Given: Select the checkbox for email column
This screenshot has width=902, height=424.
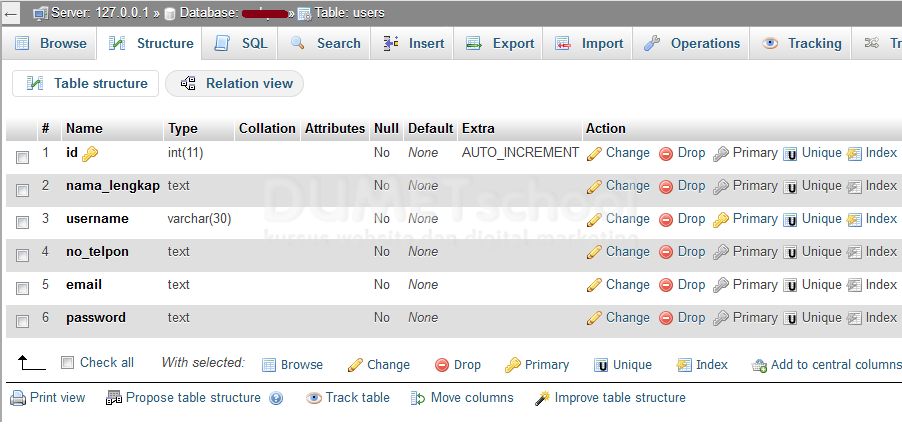Looking at the screenshot, I should tap(22, 289).
